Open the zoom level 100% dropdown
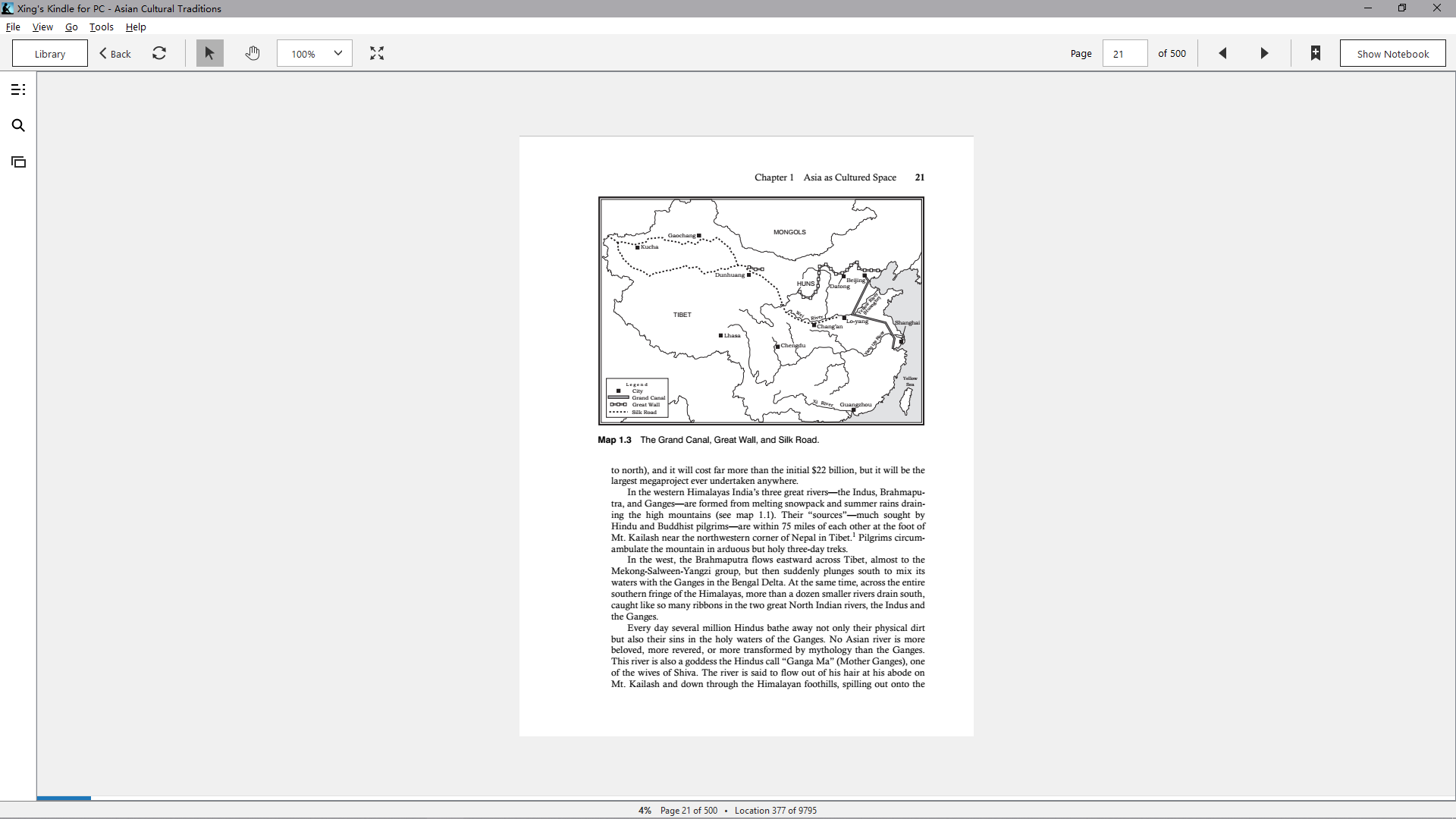The image size is (1456, 819). click(x=315, y=53)
